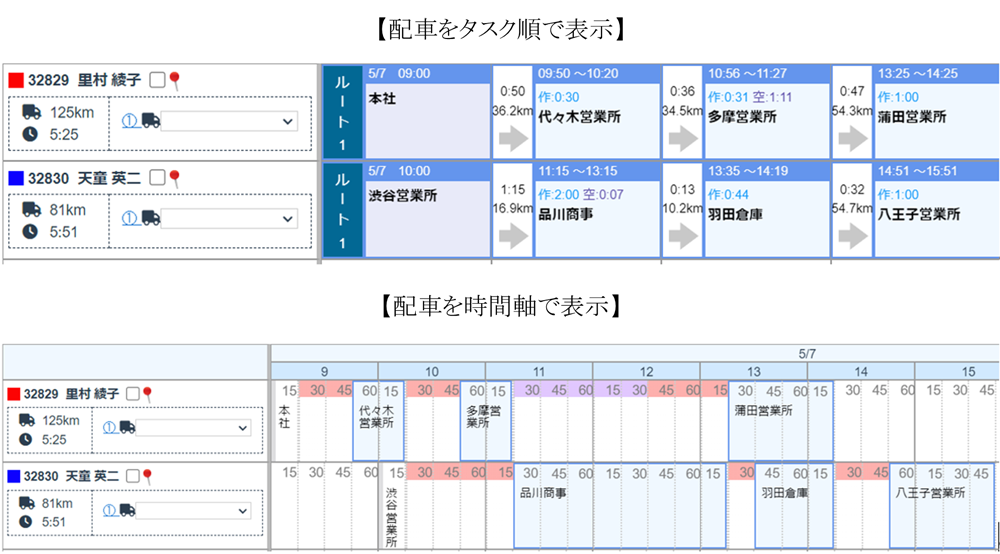Screen dimensions: 1000x554
Task: Select the 代々木営業所 task card 09:50～10:20
Action: [597, 112]
